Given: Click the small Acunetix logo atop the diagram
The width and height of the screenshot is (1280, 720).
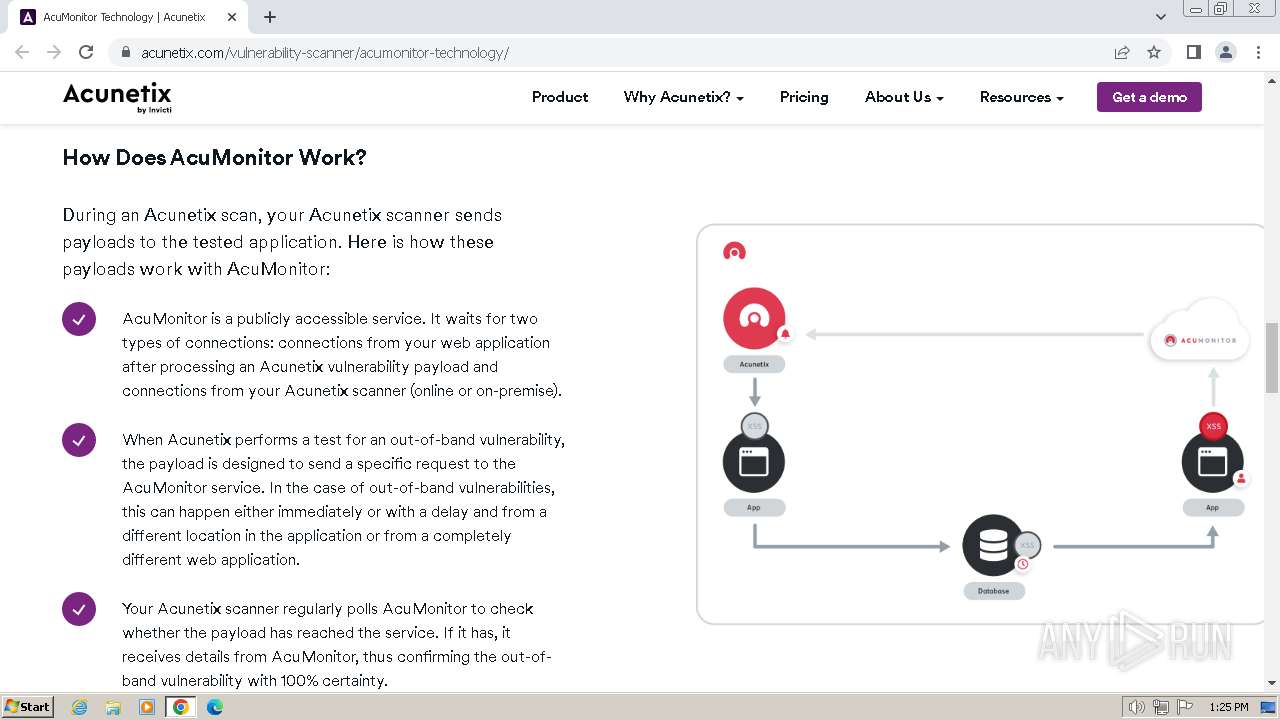Looking at the screenshot, I should click(735, 251).
